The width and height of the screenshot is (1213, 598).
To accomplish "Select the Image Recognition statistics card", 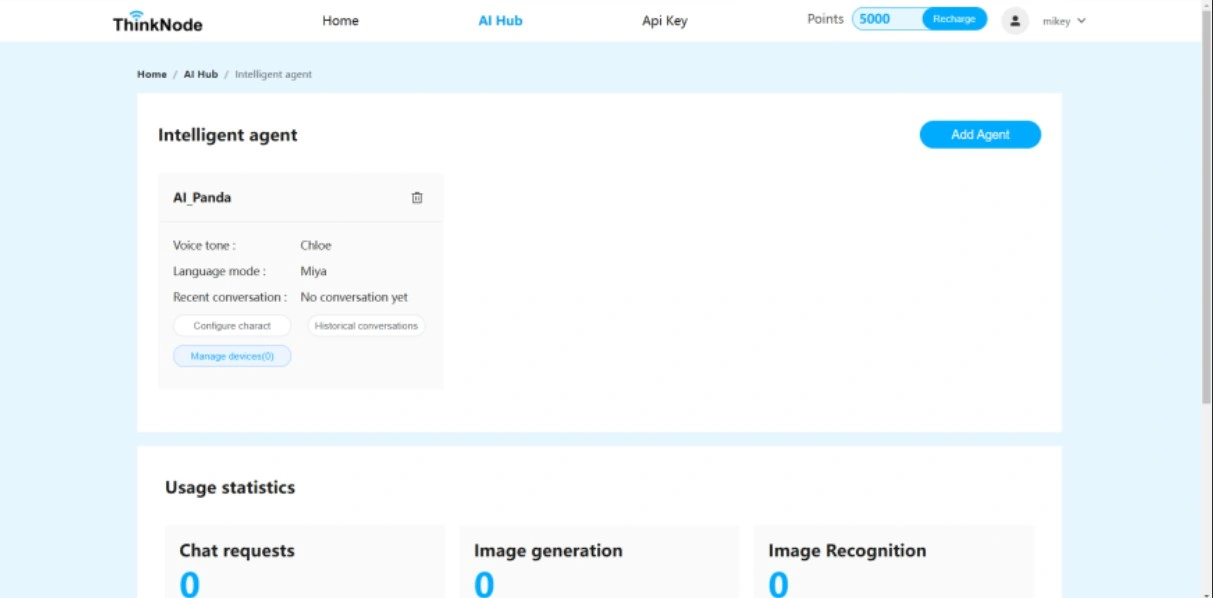I will [893, 562].
